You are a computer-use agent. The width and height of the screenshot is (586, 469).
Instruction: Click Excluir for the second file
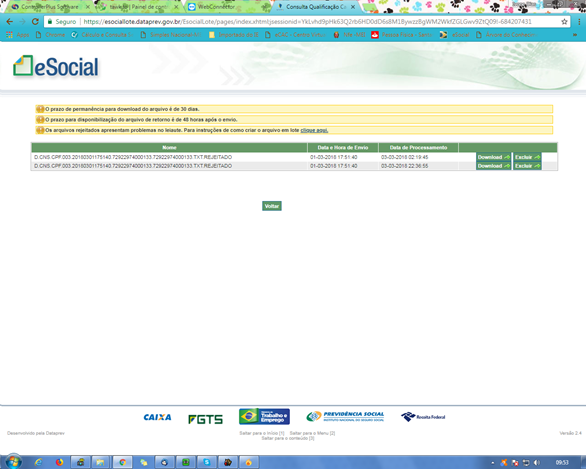pos(527,166)
